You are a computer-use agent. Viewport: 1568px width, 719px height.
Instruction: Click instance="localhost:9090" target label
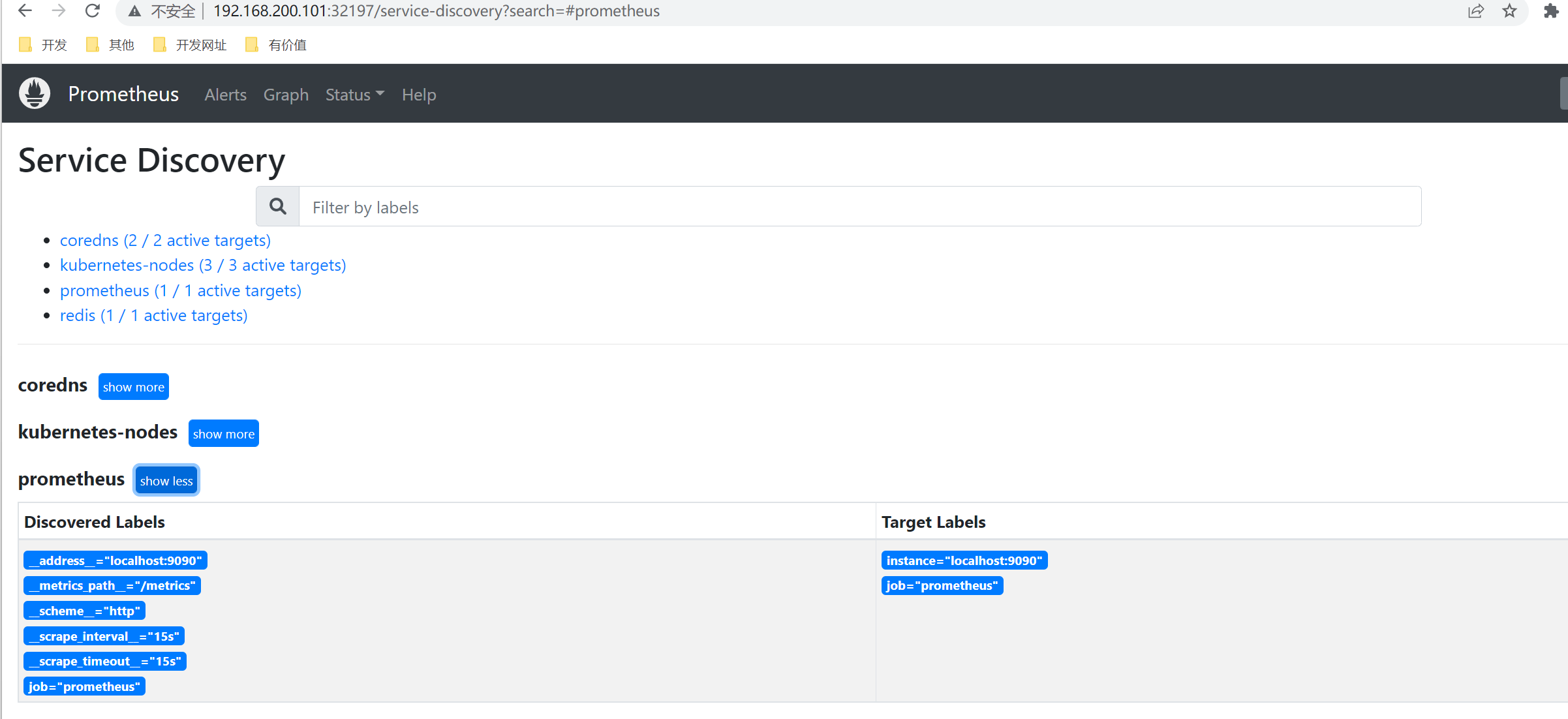click(964, 560)
